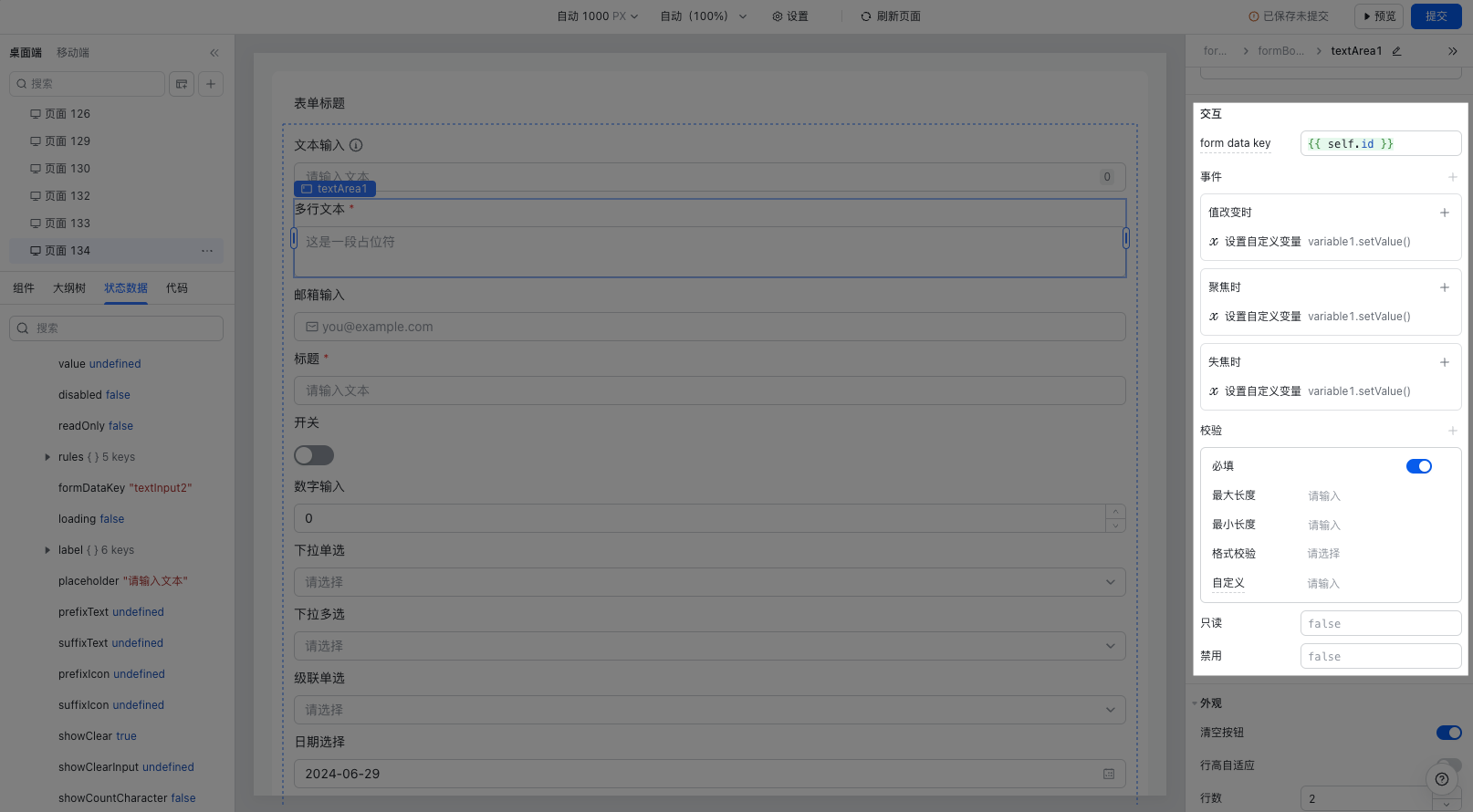Image resolution: width=1473 pixels, height=812 pixels.
Task: Add a new 事件 with plus icon
Action: (1453, 177)
